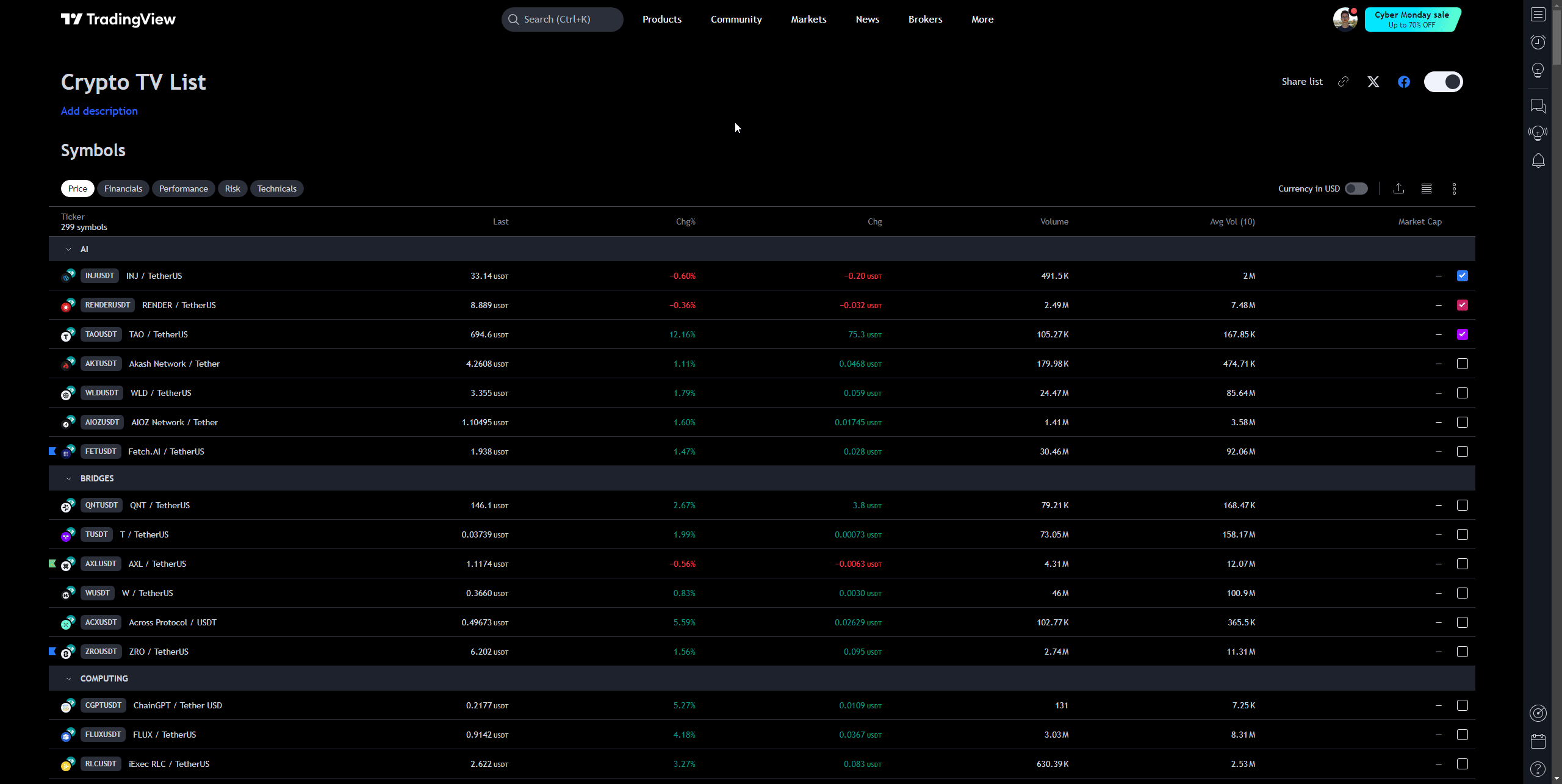Viewport: 1562px width, 784px height.
Task: Open the calendar icon in right sidebar
Action: (1538, 741)
